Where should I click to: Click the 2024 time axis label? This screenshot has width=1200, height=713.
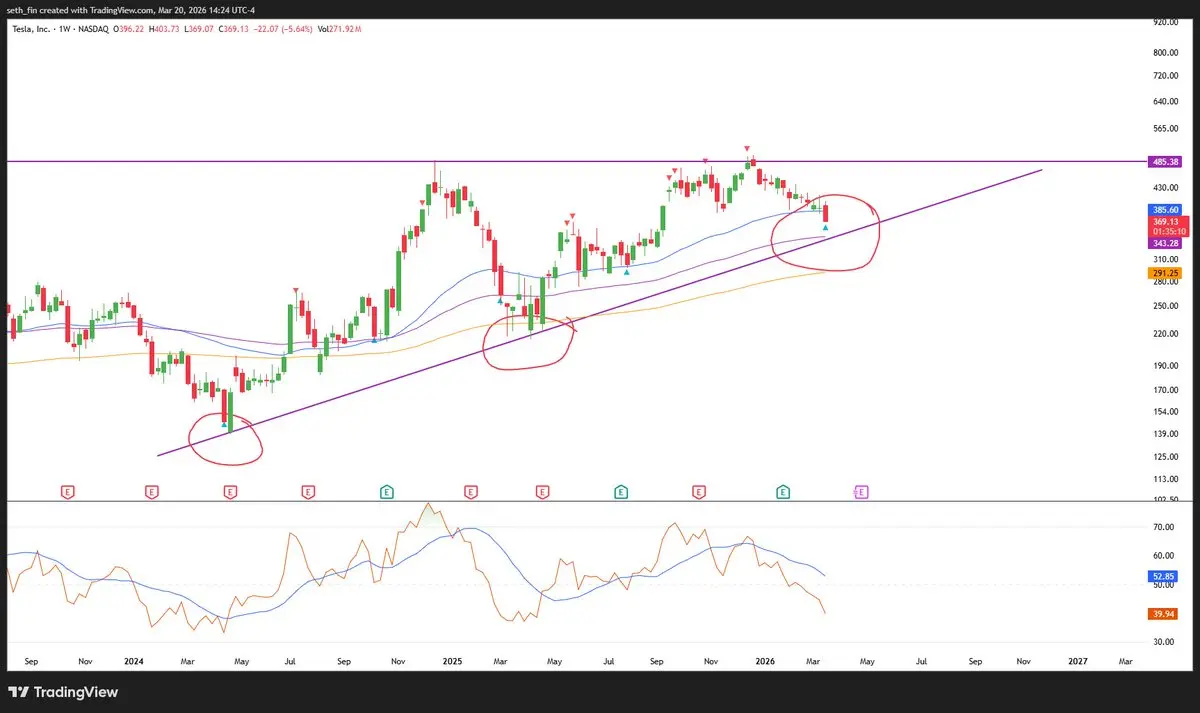(134, 661)
